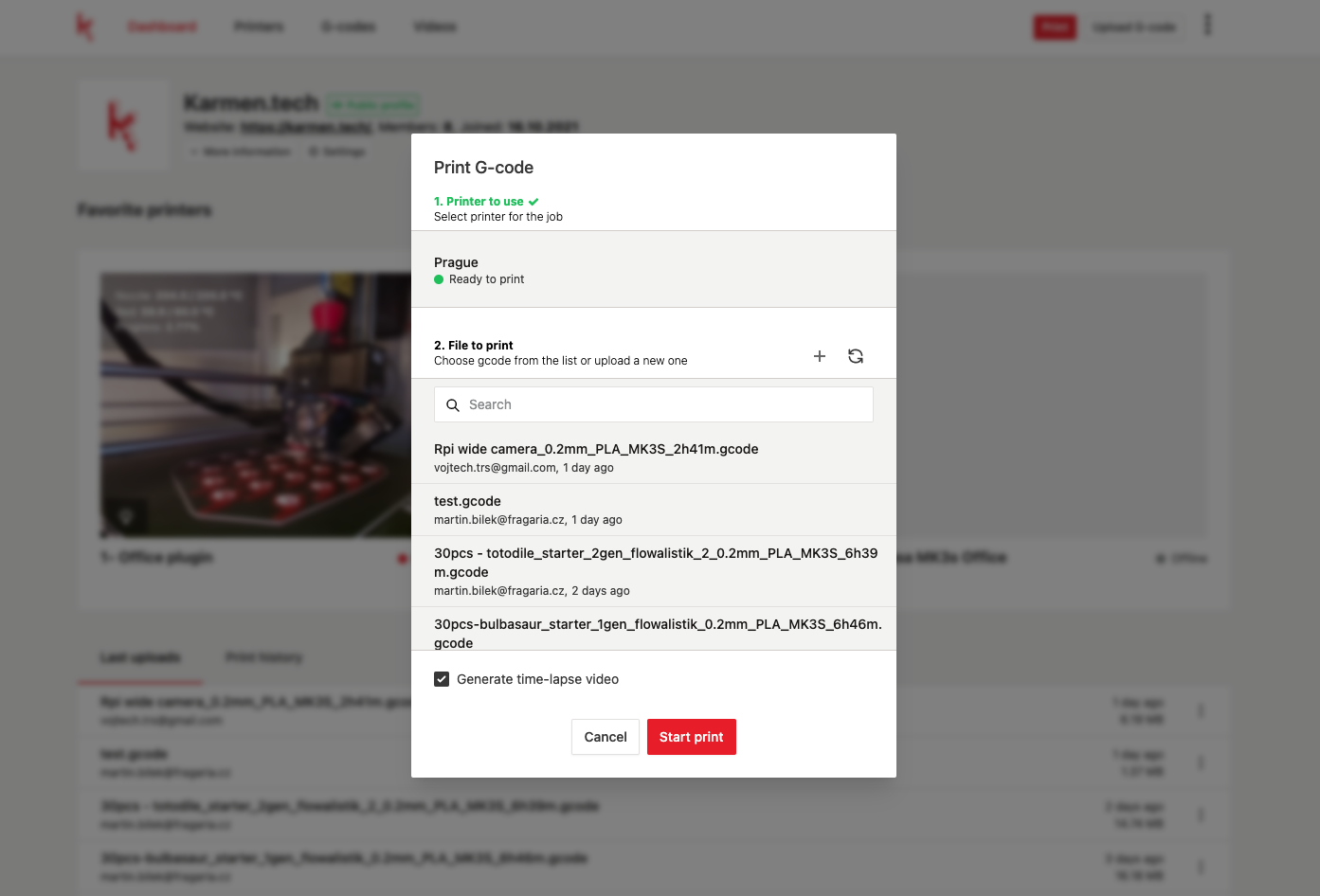Click the Start print button
The height and width of the screenshot is (896, 1320).
tap(692, 737)
